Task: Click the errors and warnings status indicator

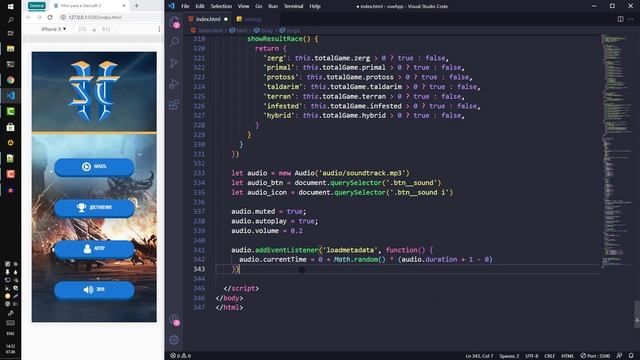Action: point(180,356)
